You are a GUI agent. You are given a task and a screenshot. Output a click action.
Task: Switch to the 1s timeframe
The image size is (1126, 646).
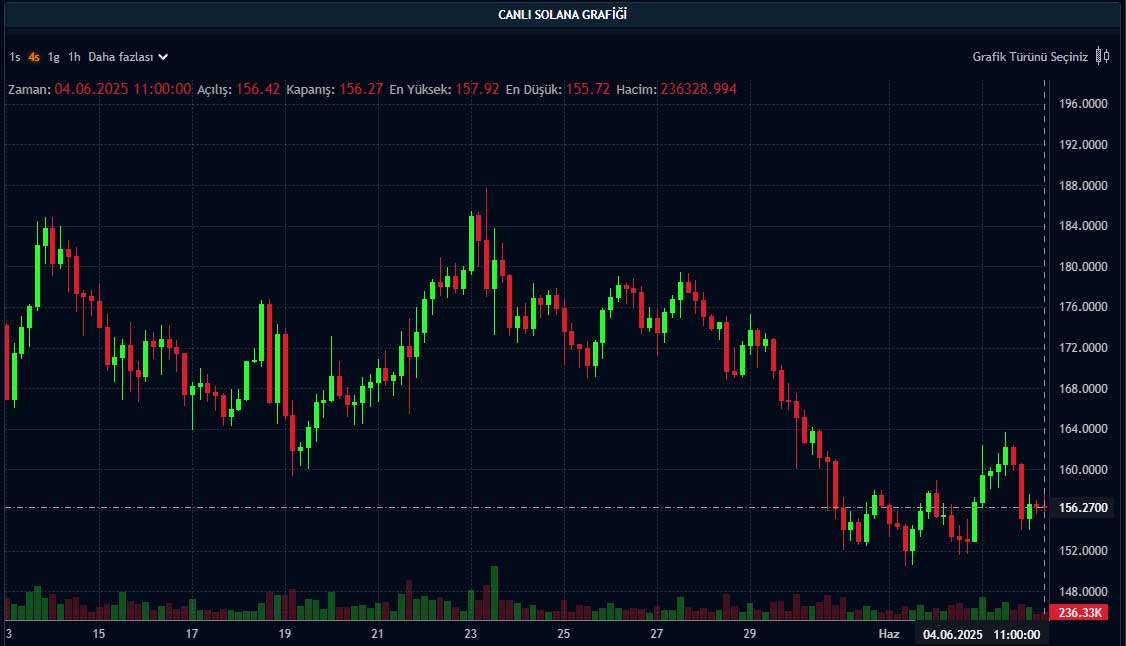(15, 57)
